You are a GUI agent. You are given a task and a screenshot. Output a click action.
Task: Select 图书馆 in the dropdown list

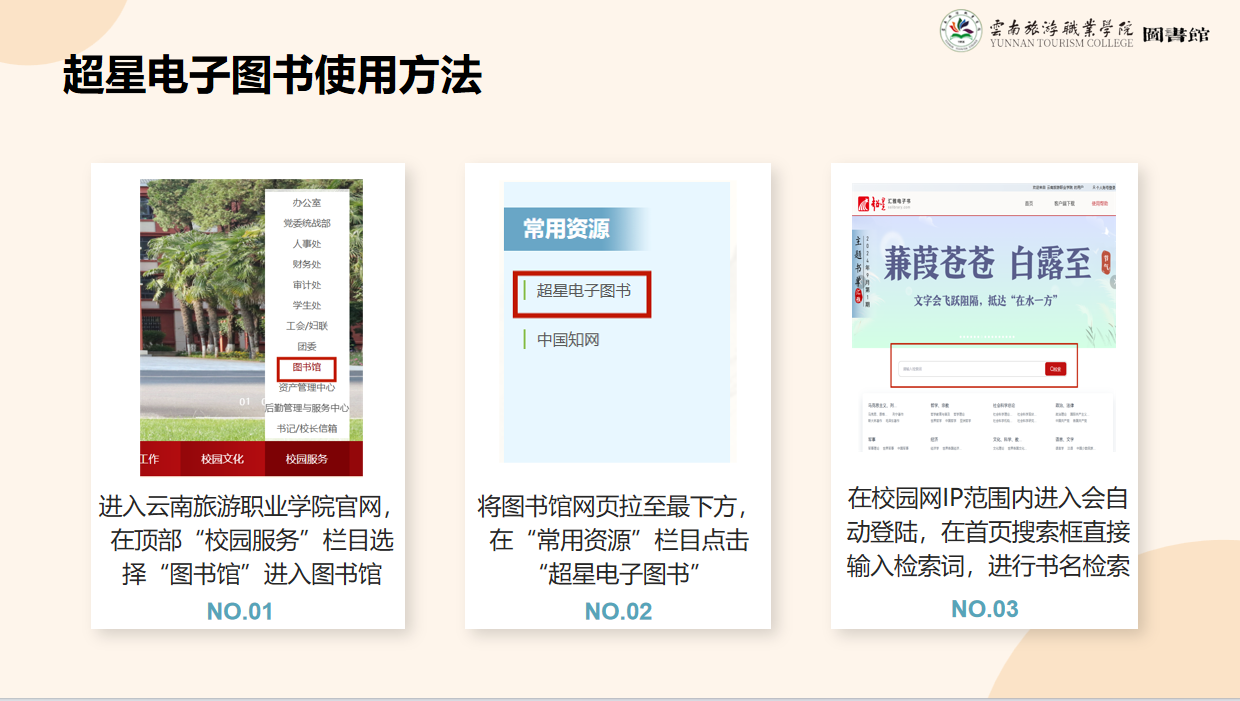[x=307, y=367]
